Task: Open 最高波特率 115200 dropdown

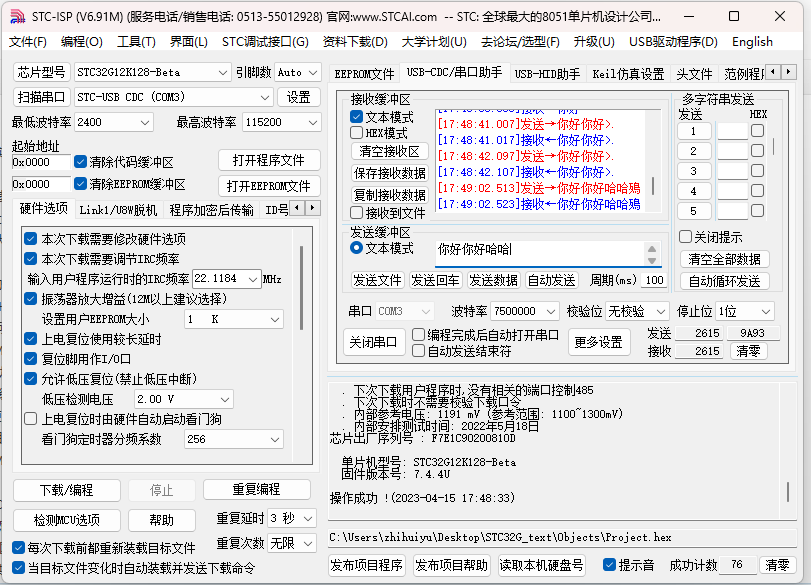Action: 281,123
